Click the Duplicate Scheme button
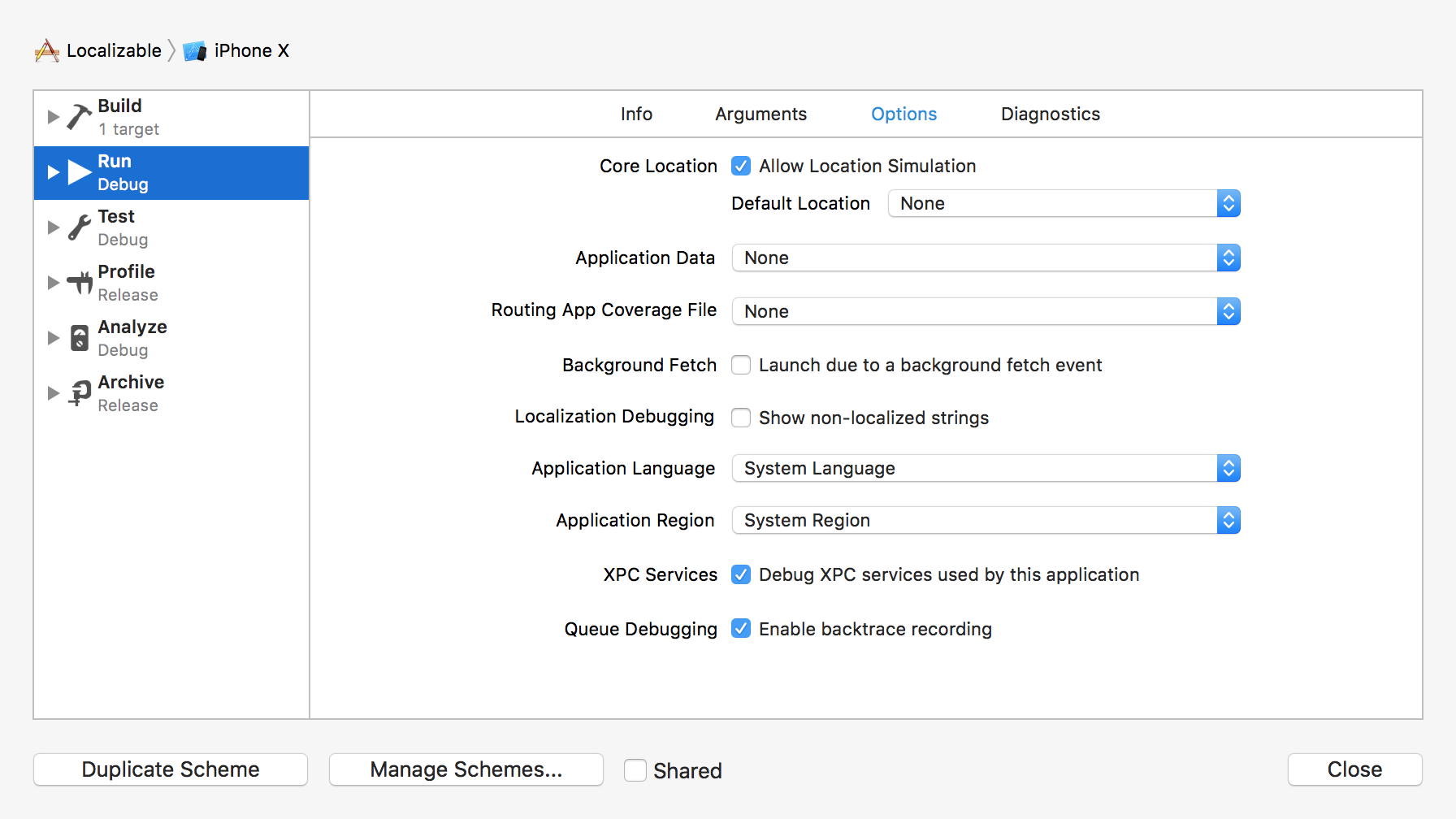This screenshot has width=1456, height=819. point(171,769)
